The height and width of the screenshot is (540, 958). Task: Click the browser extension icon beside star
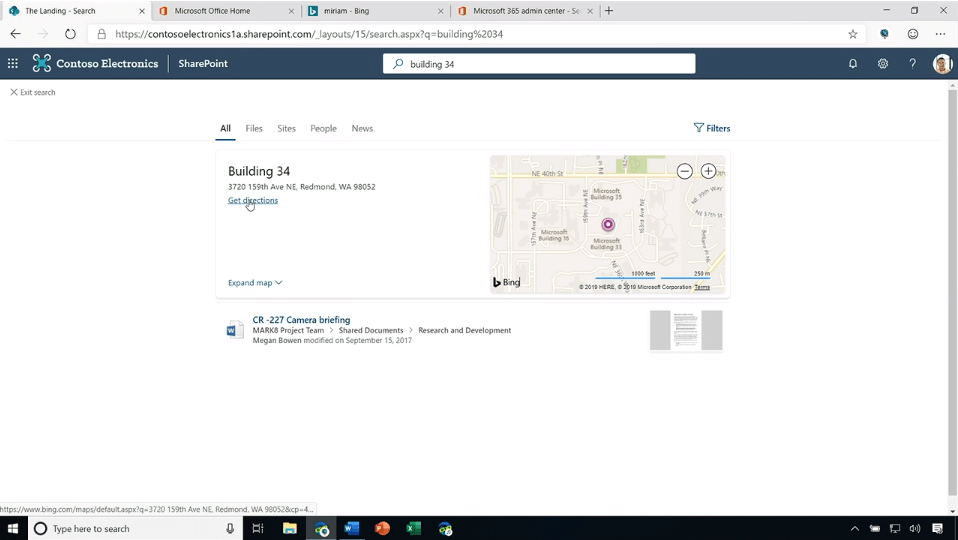tap(884, 34)
